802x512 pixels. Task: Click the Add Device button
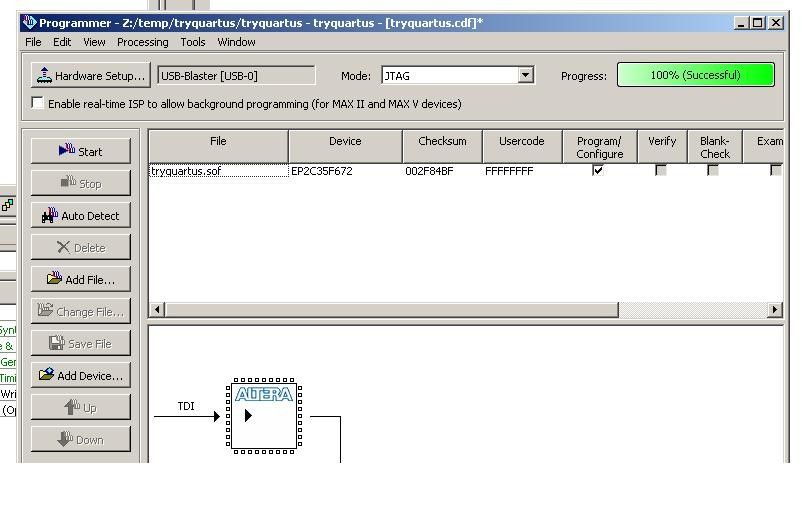click(x=81, y=375)
